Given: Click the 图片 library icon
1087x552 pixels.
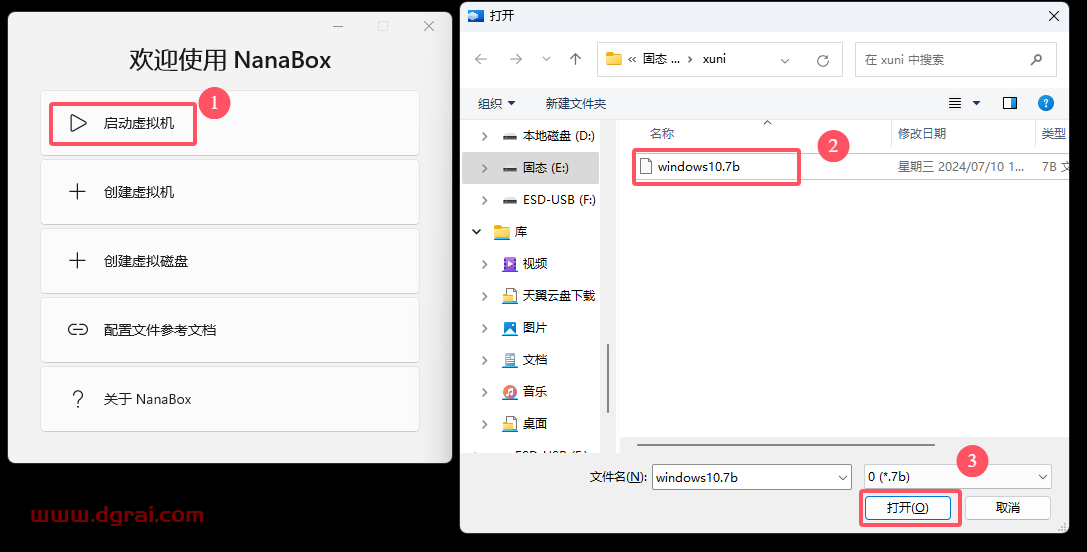Looking at the screenshot, I should click(510, 328).
